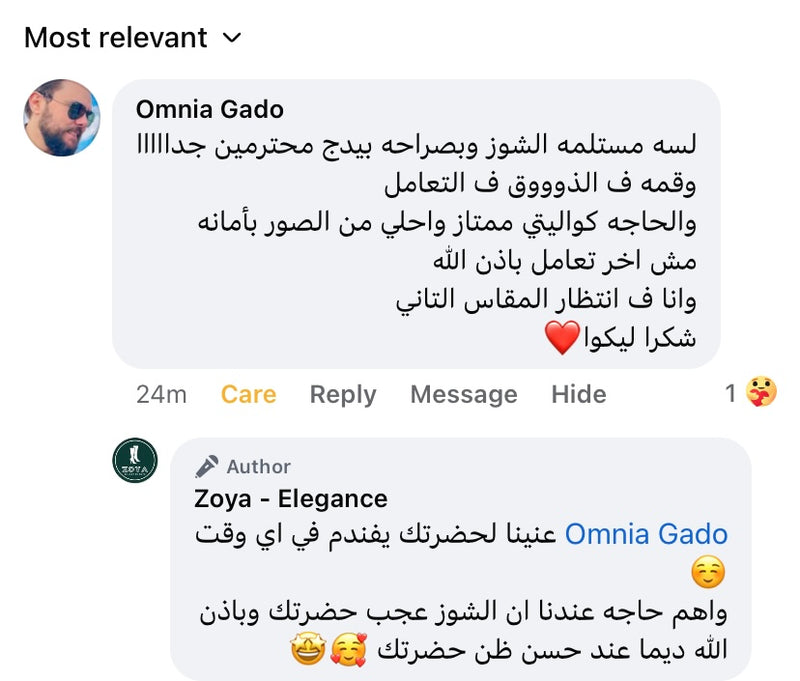Open the reaction count "1" list
The image size is (800, 681).
730,394
